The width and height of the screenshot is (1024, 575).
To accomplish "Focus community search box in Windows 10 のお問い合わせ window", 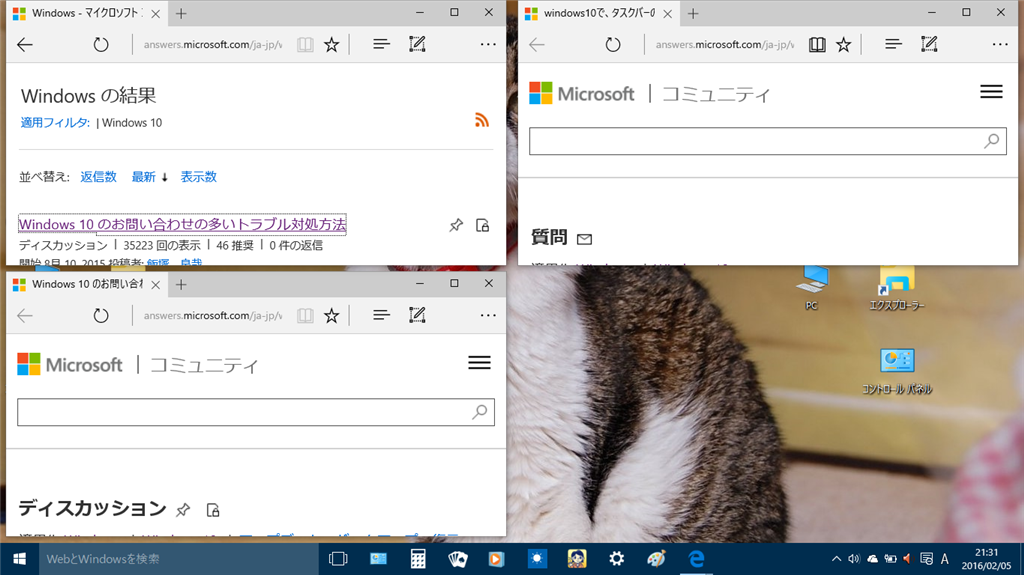I will click(x=255, y=412).
